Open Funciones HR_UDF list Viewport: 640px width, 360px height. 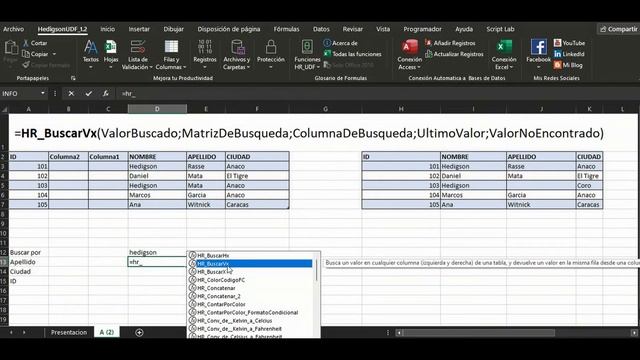click(x=307, y=55)
